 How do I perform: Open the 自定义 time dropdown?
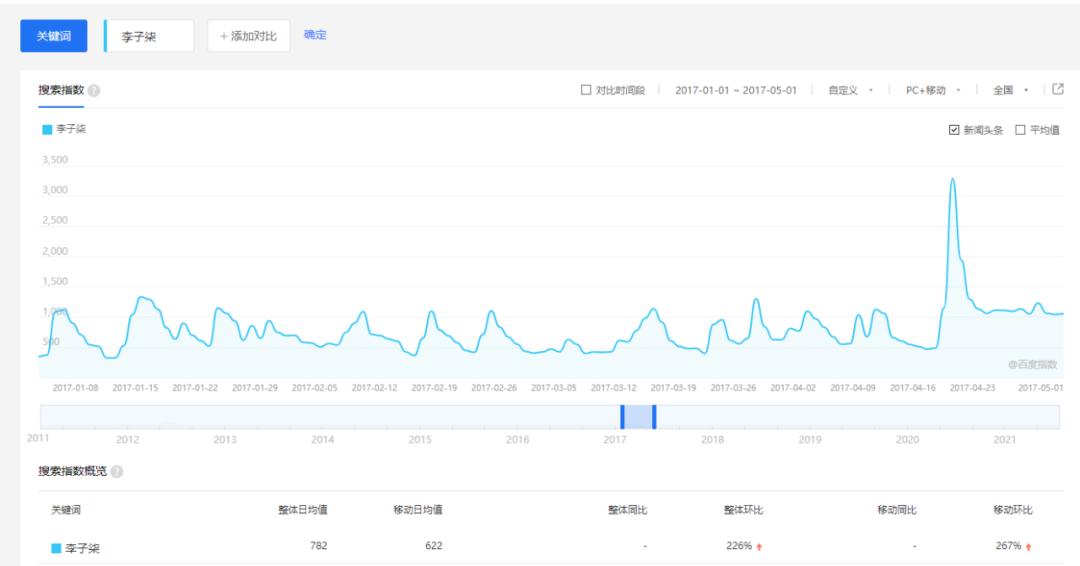[x=851, y=90]
